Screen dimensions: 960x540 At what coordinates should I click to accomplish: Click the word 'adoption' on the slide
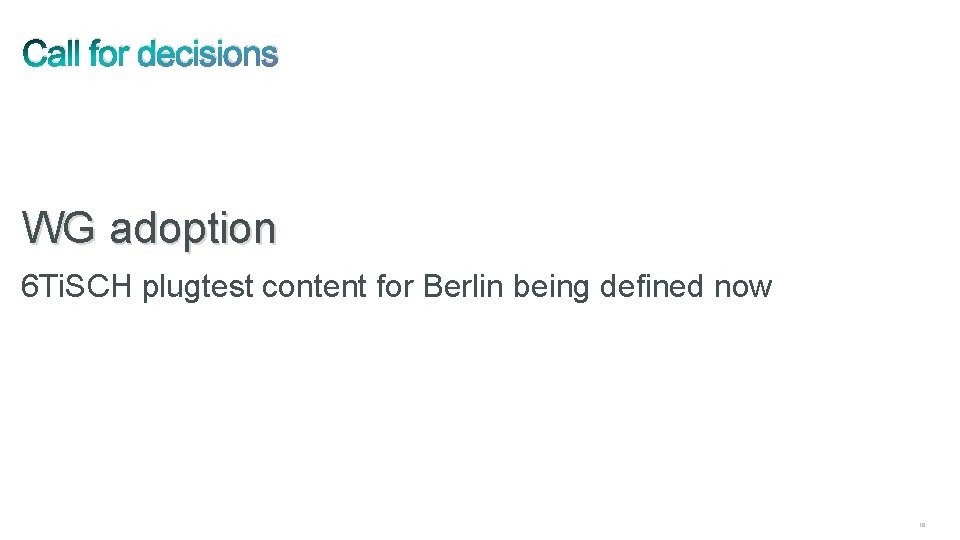point(193,231)
